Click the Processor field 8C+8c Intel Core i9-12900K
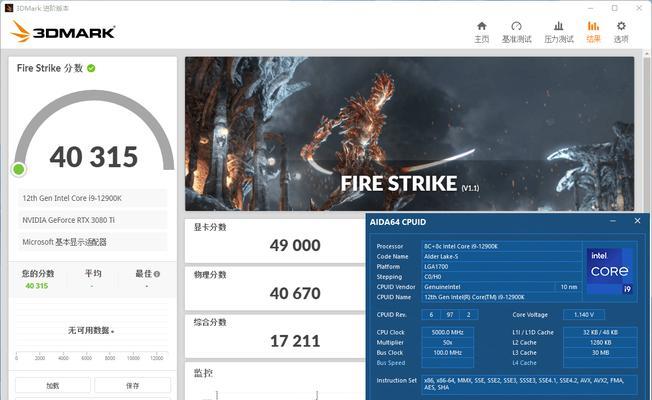The height and width of the screenshot is (400, 652). click(x=501, y=246)
